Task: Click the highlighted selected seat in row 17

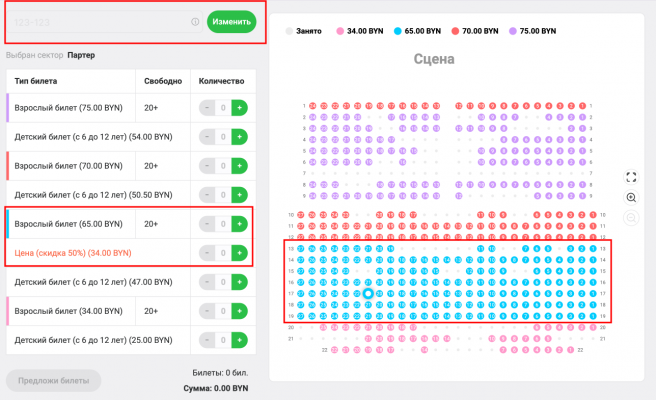Action: (368, 294)
